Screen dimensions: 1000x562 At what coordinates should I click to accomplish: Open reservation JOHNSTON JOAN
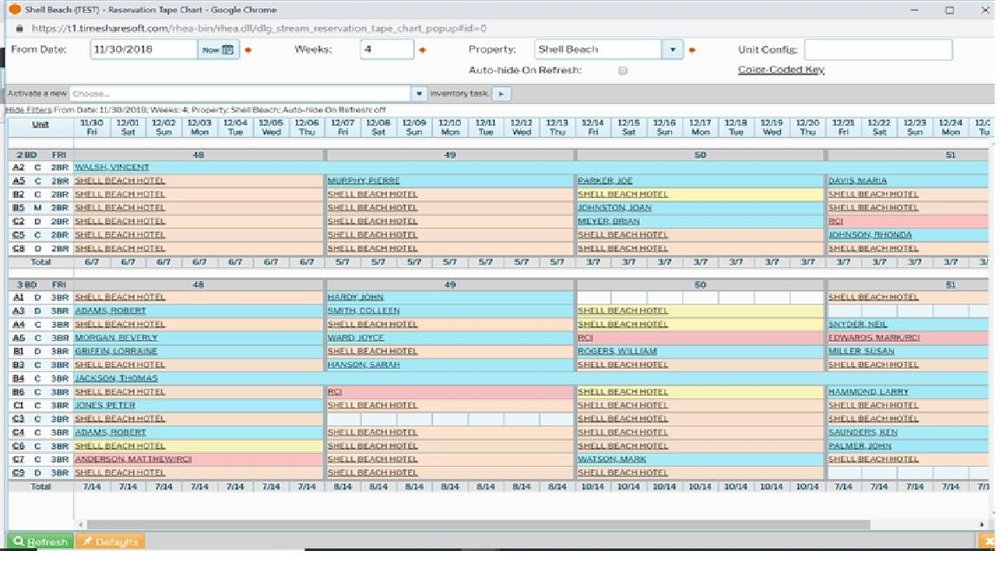614,208
